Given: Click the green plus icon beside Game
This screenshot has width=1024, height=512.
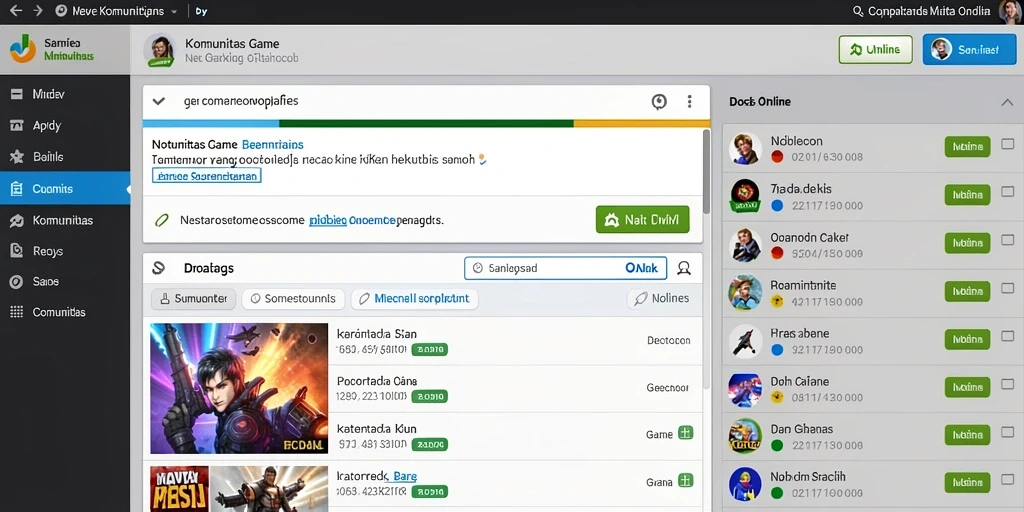Looking at the screenshot, I should coord(685,433).
